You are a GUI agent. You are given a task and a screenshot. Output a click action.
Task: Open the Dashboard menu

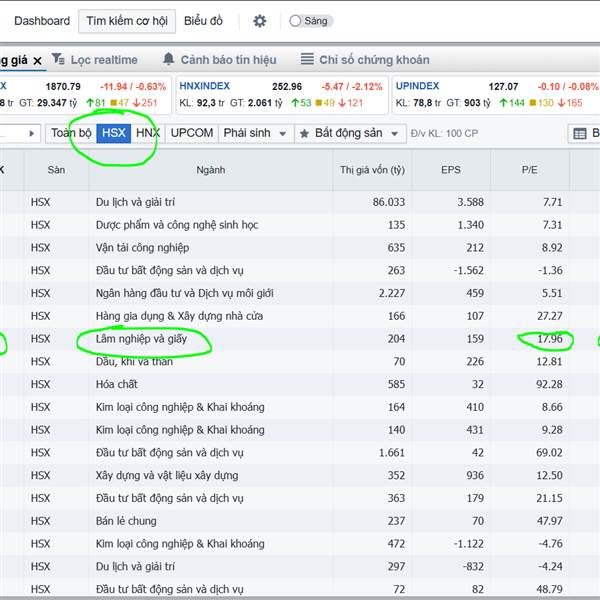[x=42, y=21]
